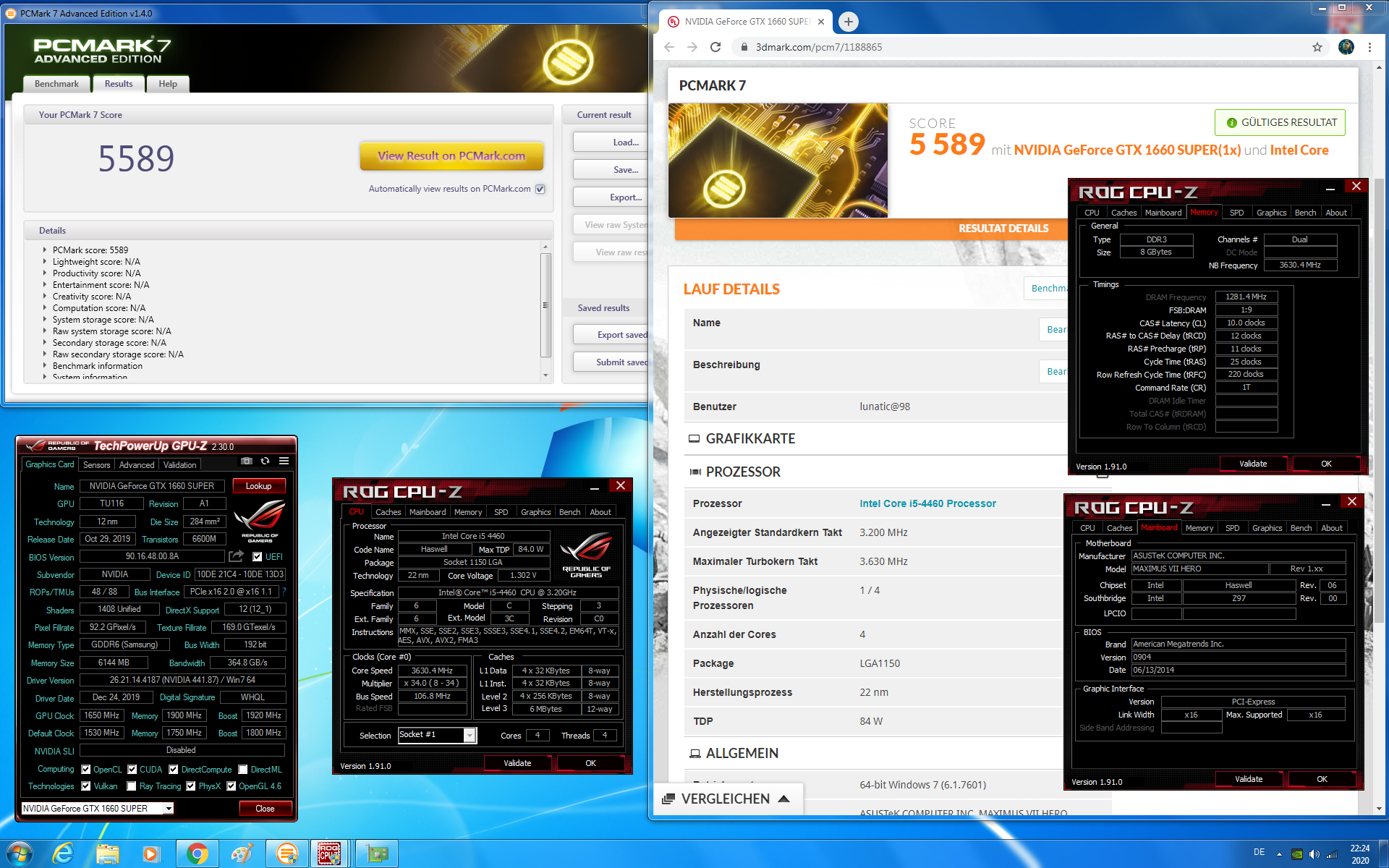This screenshot has width=1389, height=868.
Task: Click View Result on PCMark.com button
Action: coord(451,156)
